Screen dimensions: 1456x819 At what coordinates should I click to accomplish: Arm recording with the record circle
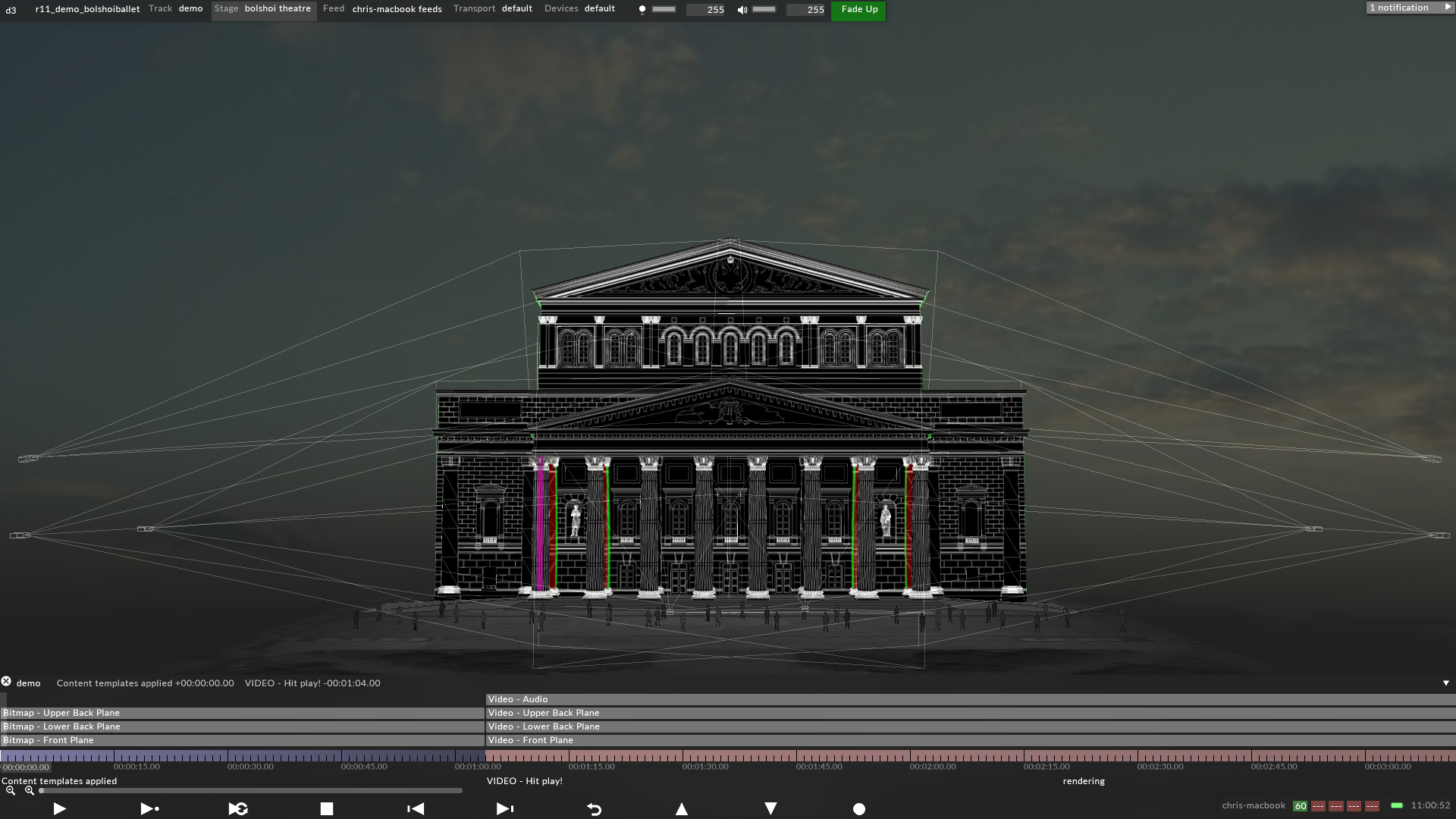(858, 809)
